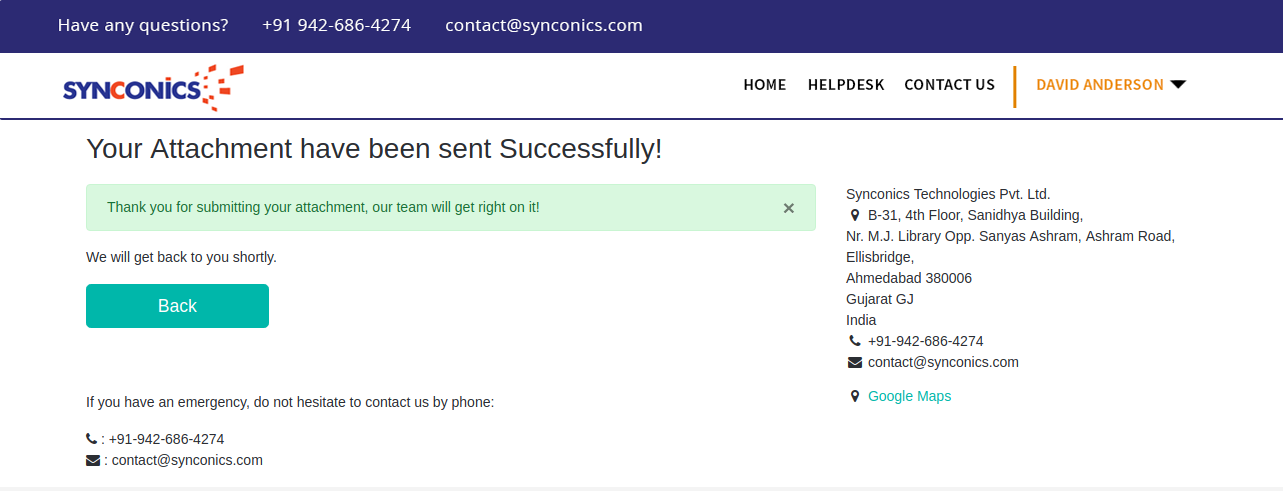This screenshot has width=1283, height=491.
Task: Click the map pin icon beside address
Action: click(855, 215)
